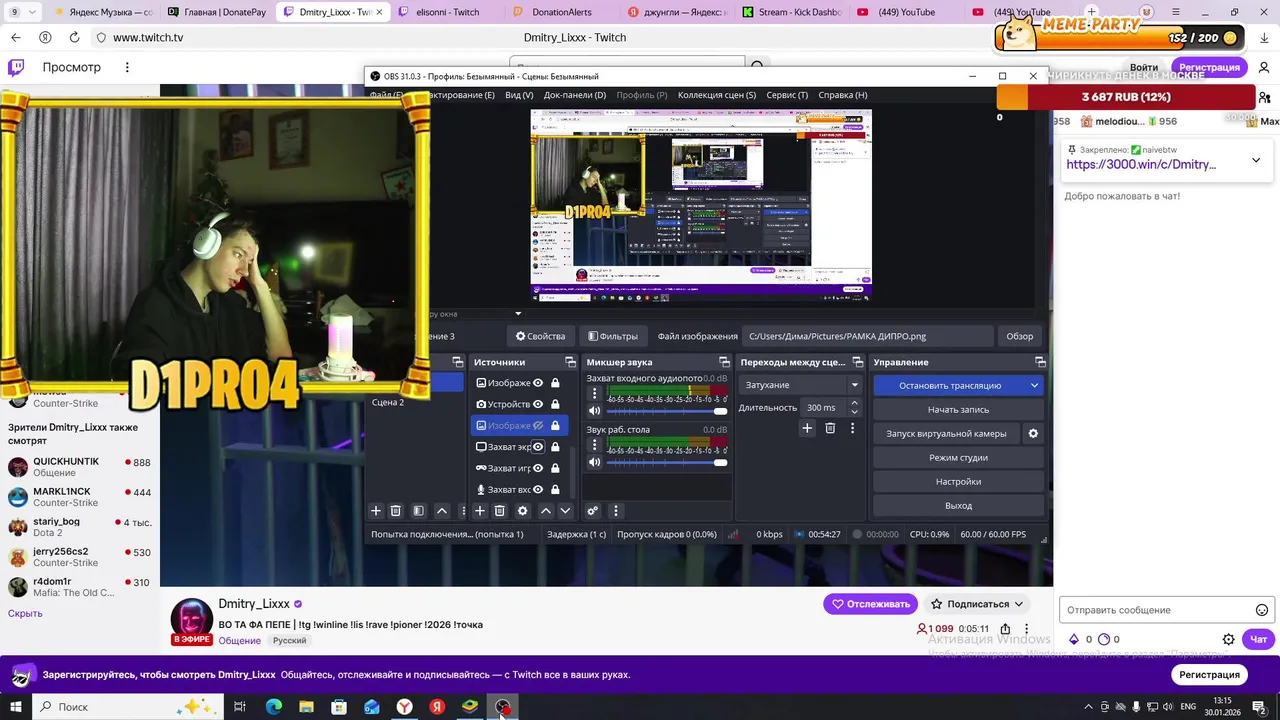Delete selected scene with trash icon
The height and width of the screenshot is (720, 1280).
pyautogui.click(x=395, y=511)
